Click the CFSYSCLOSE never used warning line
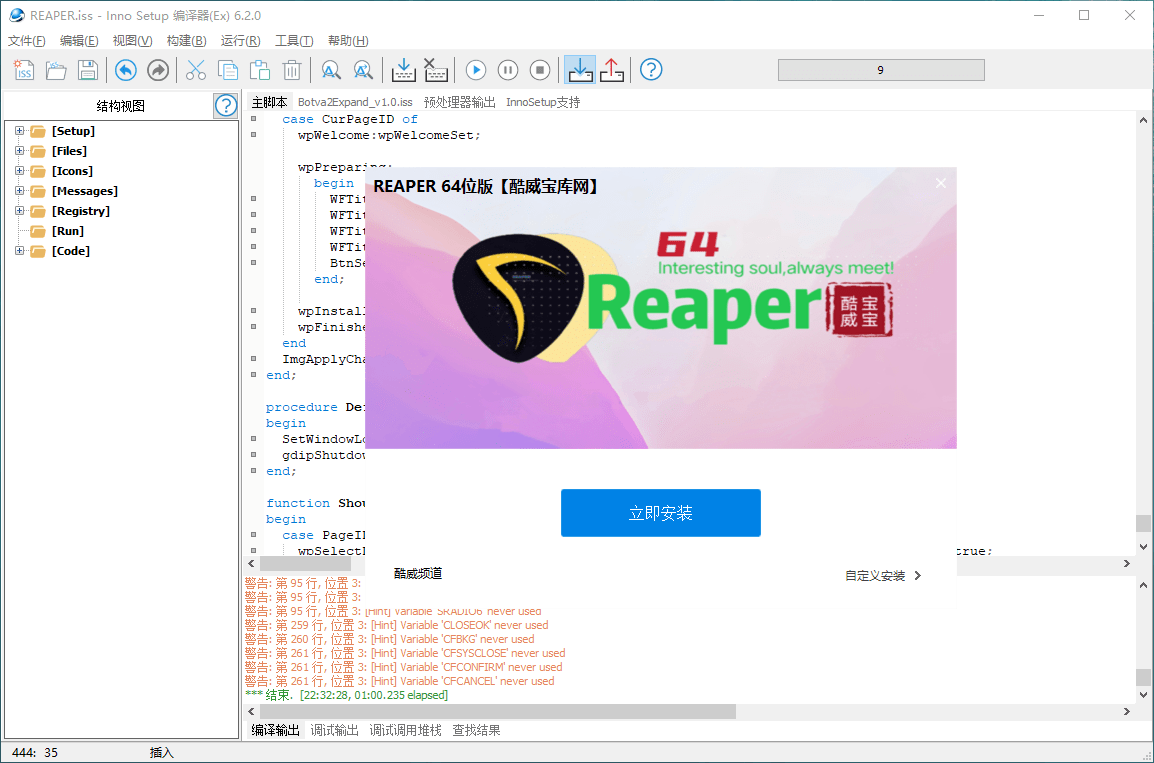The image size is (1154, 763). (405, 653)
